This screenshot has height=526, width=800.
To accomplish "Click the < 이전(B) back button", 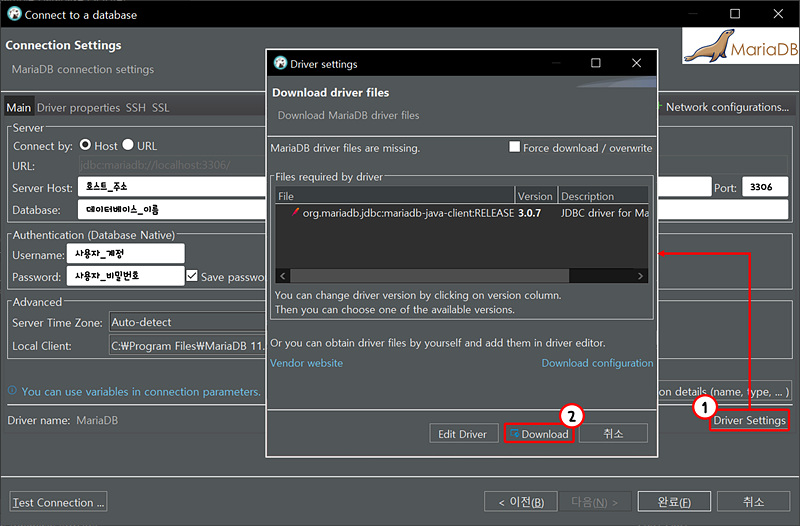I will coord(520,502).
